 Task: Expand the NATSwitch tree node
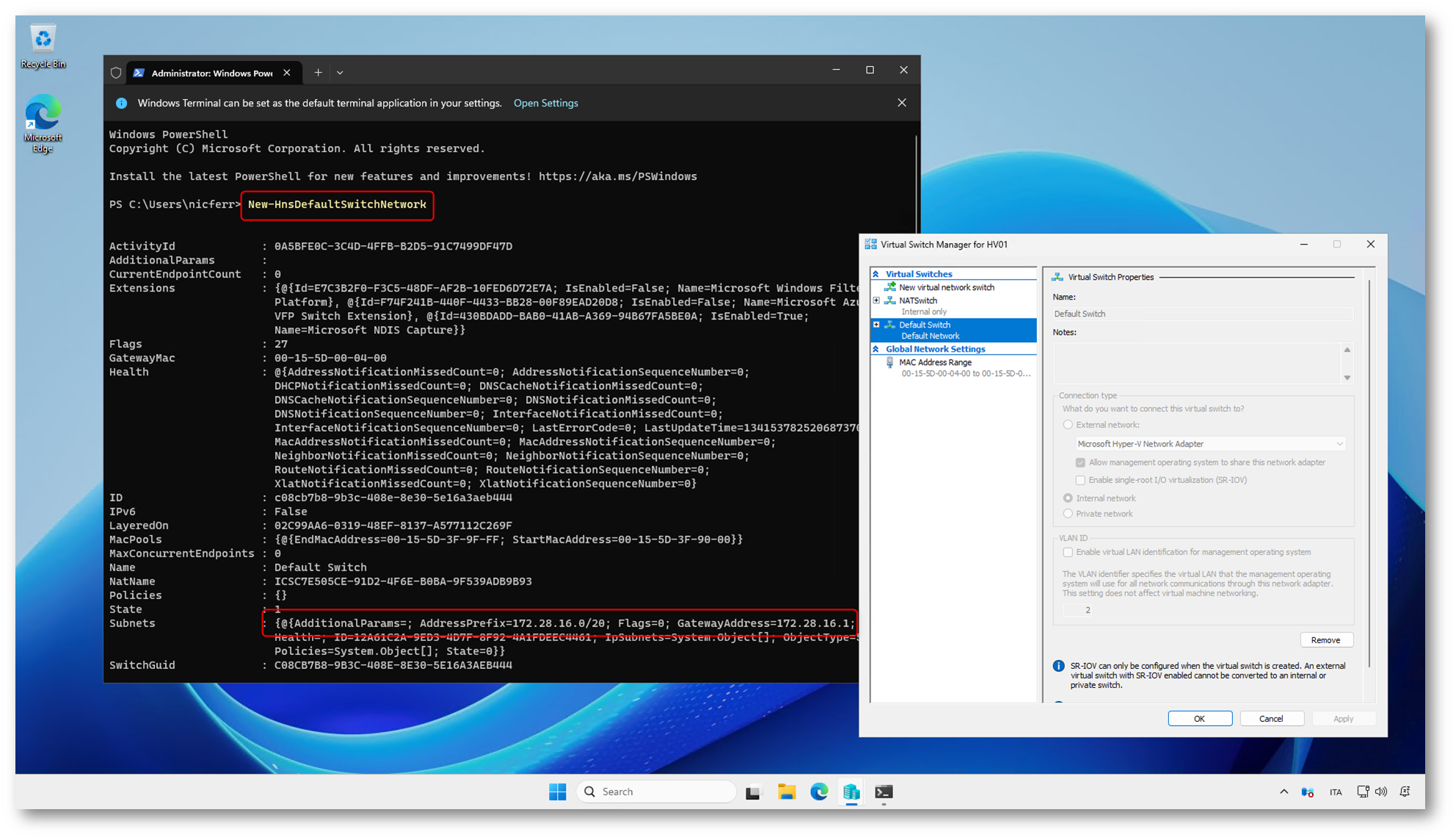click(x=876, y=300)
